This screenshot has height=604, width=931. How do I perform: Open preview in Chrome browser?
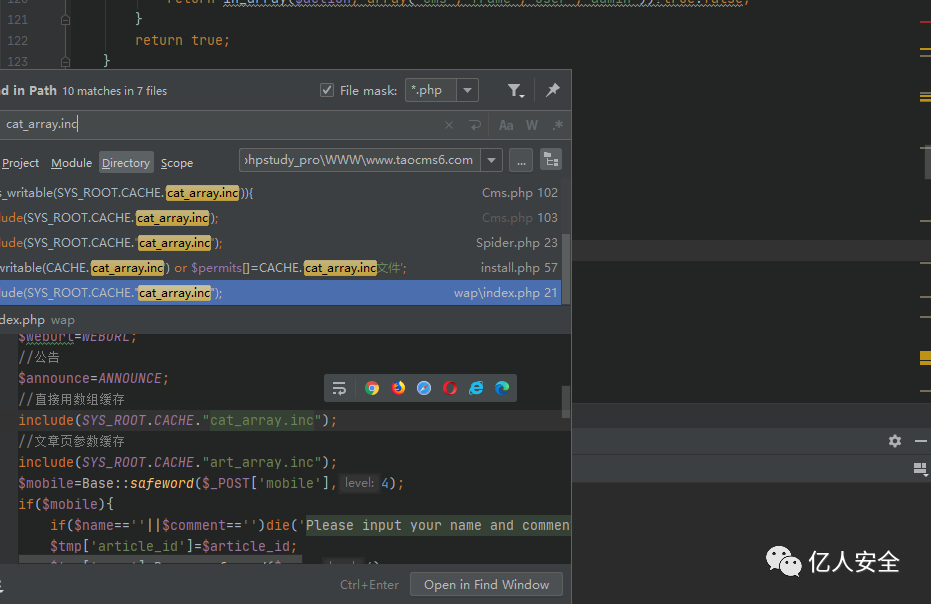click(372, 388)
